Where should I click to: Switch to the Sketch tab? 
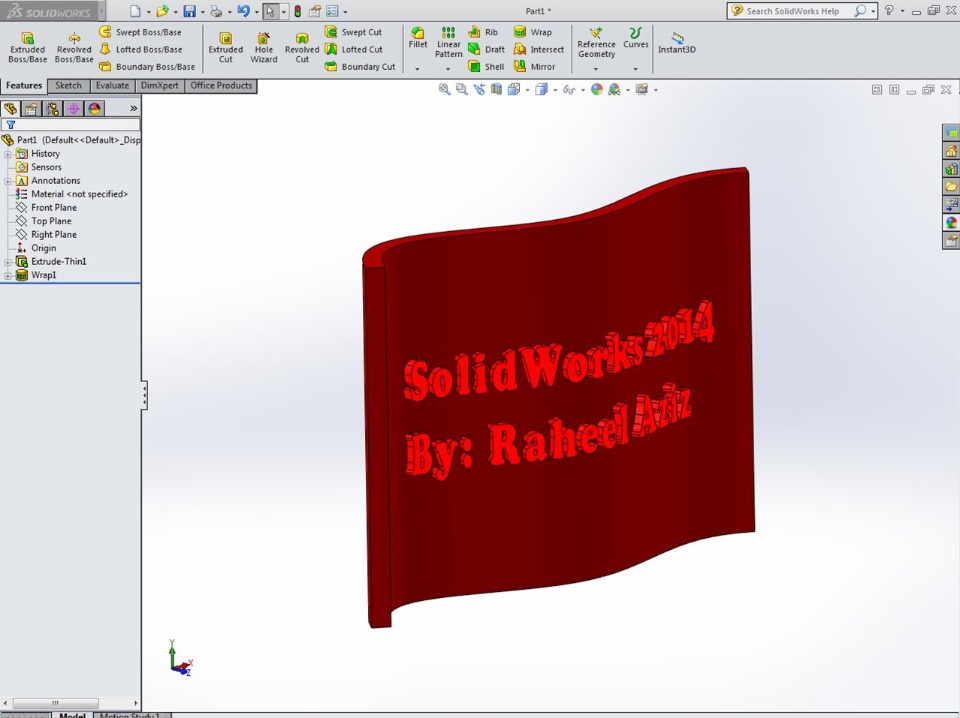point(69,86)
